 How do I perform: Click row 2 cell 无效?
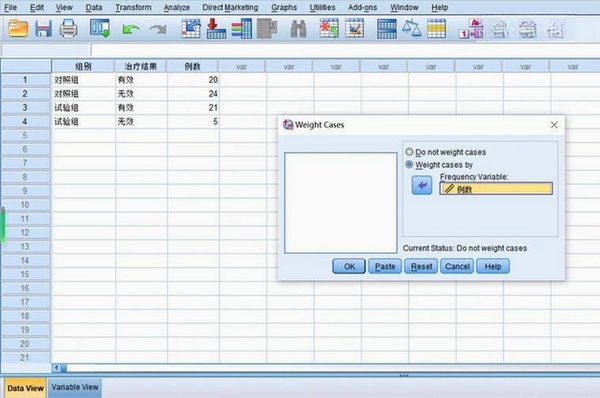(x=141, y=94)
